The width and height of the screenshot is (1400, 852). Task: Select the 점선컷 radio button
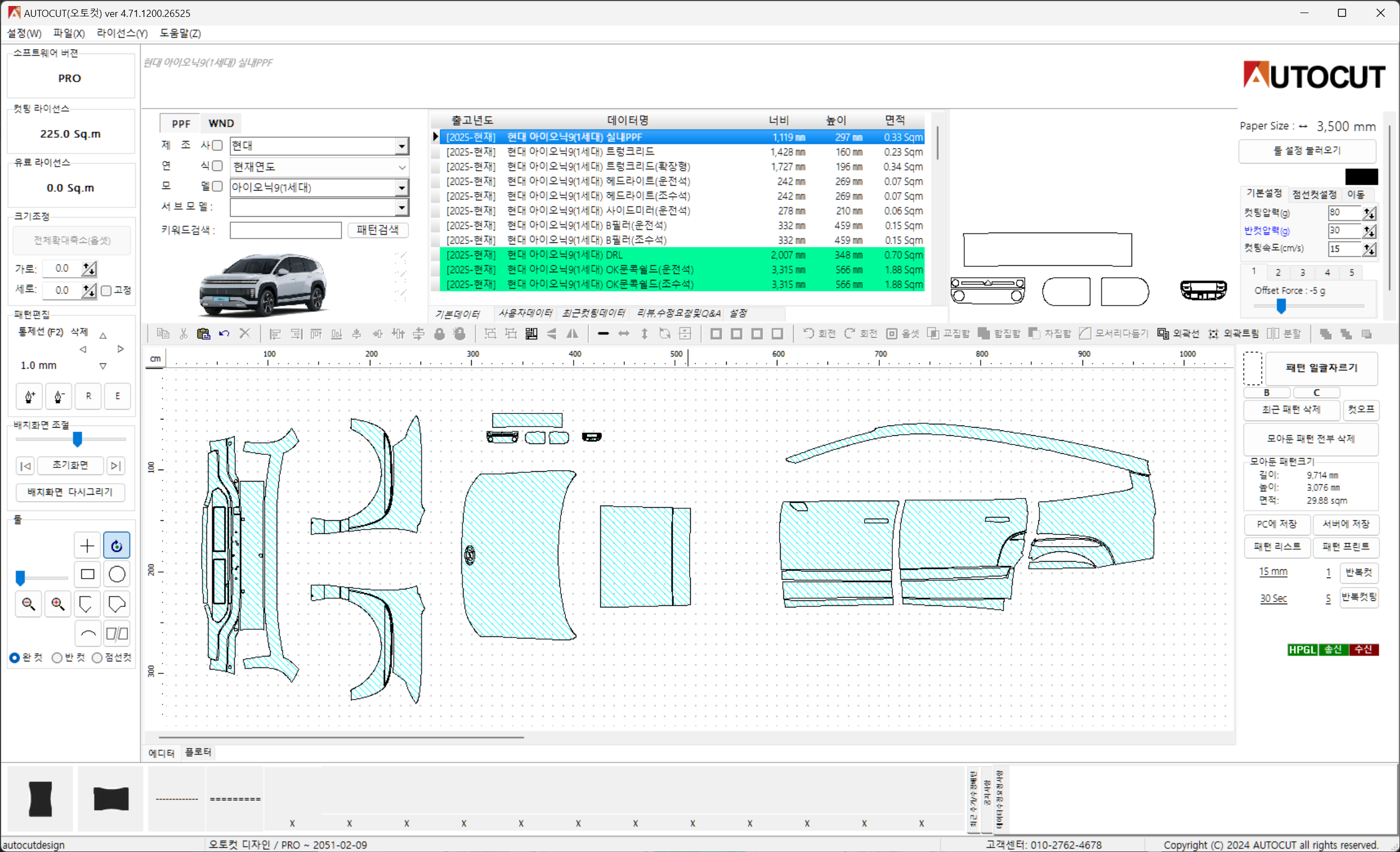(x=97, y=658)
